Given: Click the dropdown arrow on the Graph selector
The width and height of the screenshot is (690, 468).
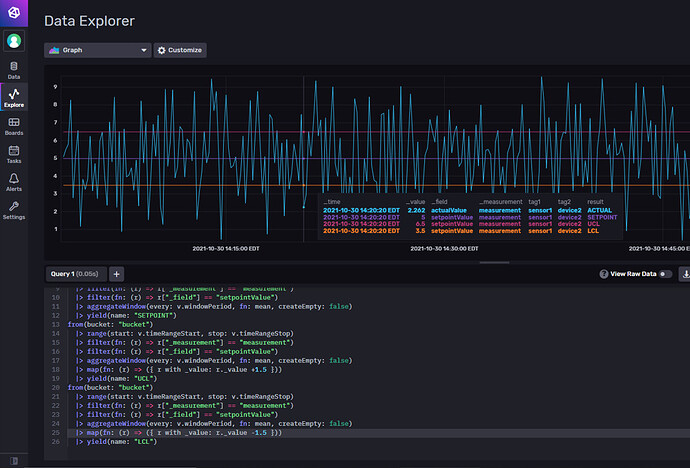Looking at the screenshot, I should click(144, 50).
